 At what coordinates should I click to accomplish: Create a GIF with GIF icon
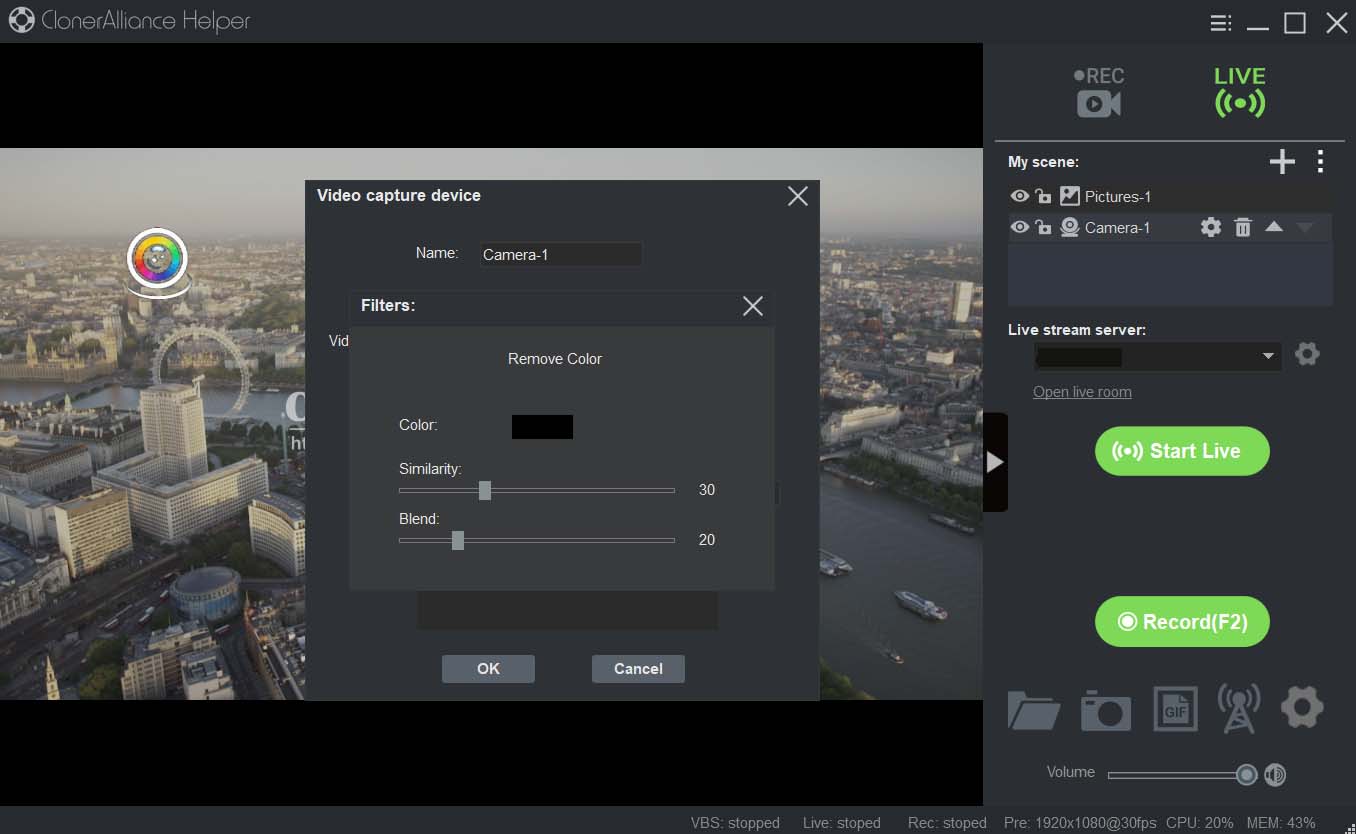(x=1174, y=710)
